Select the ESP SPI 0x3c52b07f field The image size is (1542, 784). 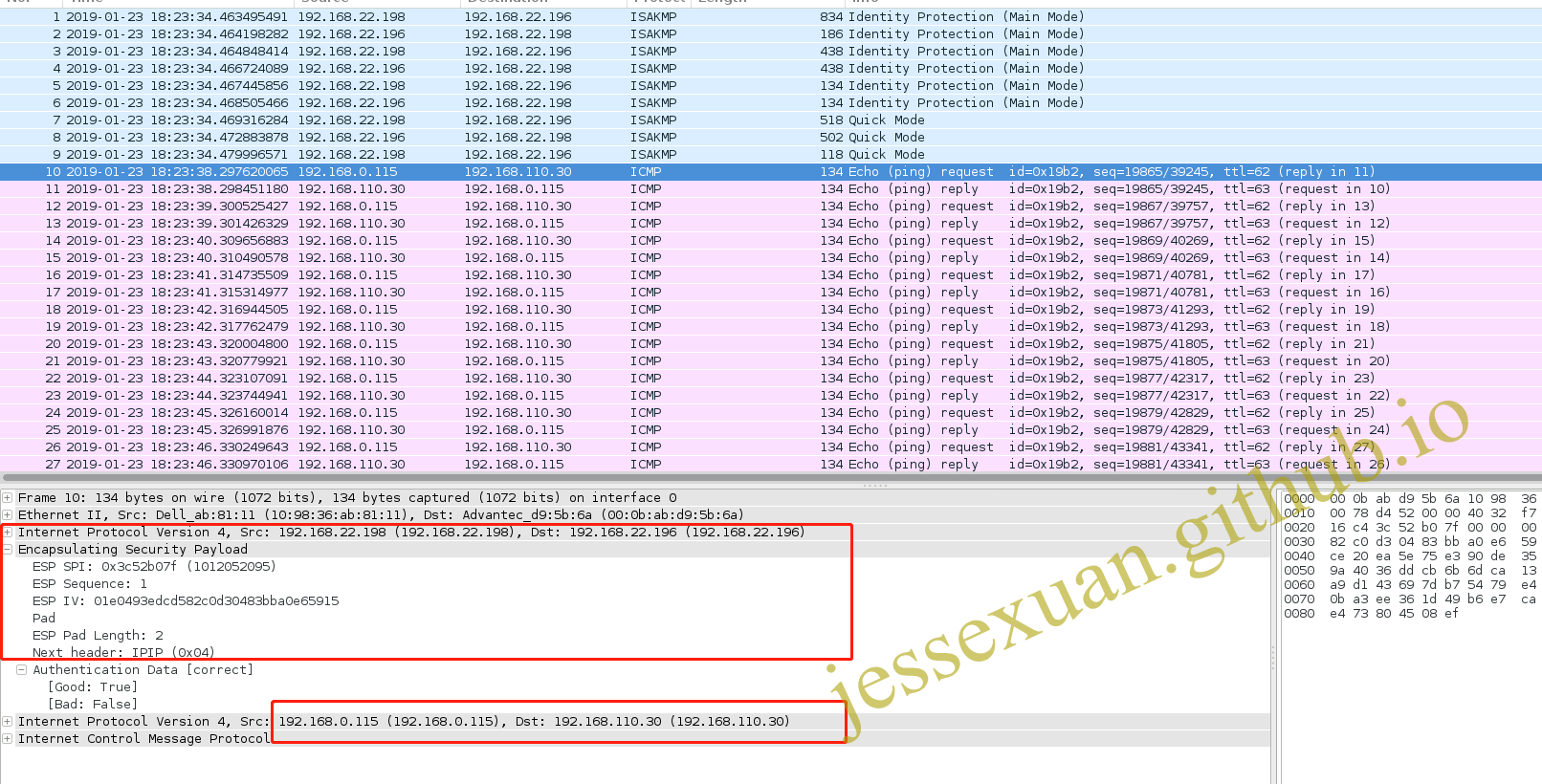pos(154,566)
